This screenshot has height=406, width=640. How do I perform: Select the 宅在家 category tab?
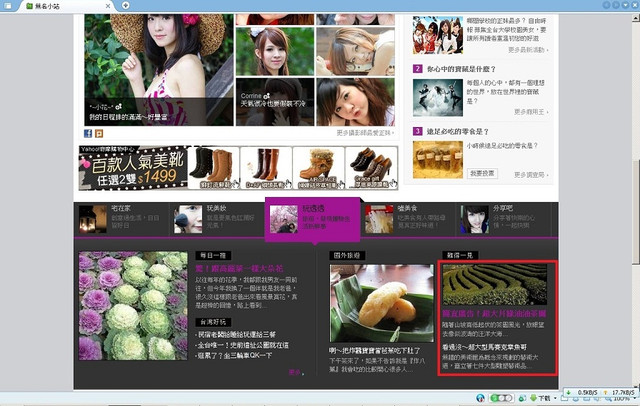click(121, 219)
